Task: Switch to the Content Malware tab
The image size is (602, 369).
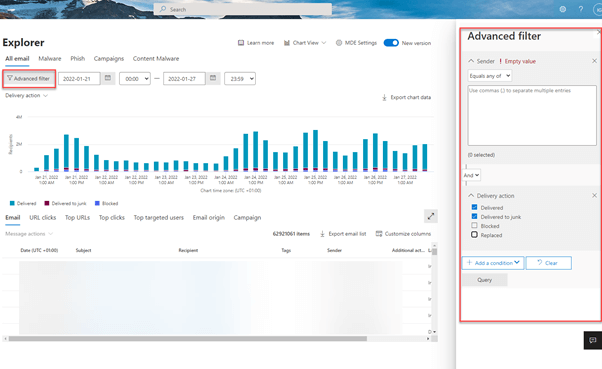Action: coord(156,59)
